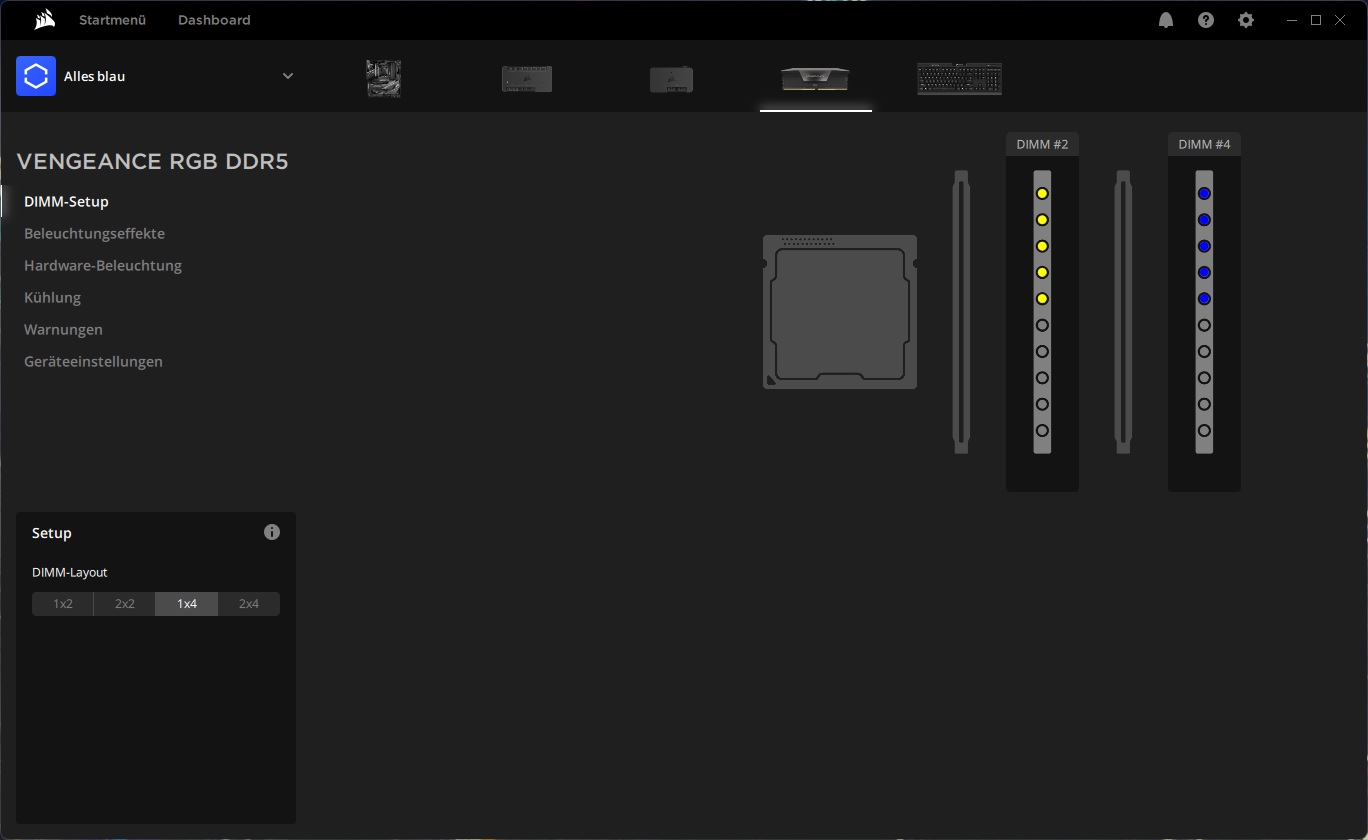Open the Startmenü tab
1368x840 pixels.
[x=113, y=20]
